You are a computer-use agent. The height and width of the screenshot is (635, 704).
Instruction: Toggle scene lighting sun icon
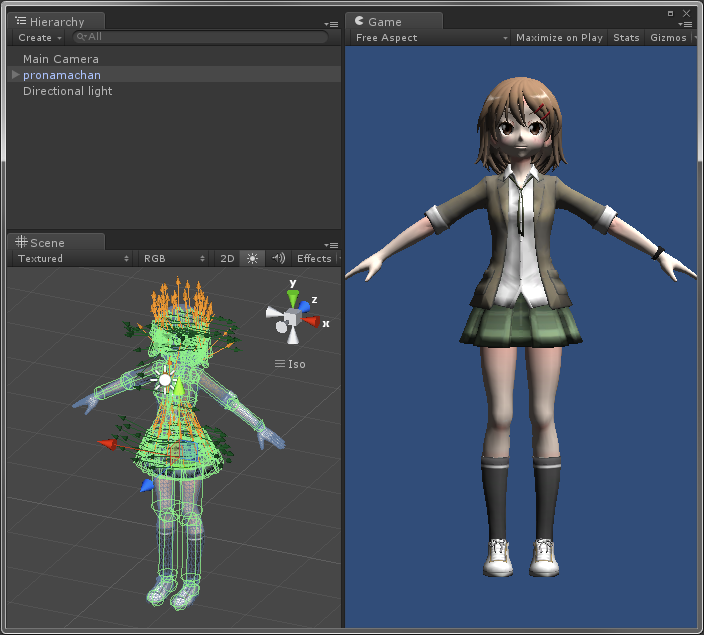tap(252, 258)
